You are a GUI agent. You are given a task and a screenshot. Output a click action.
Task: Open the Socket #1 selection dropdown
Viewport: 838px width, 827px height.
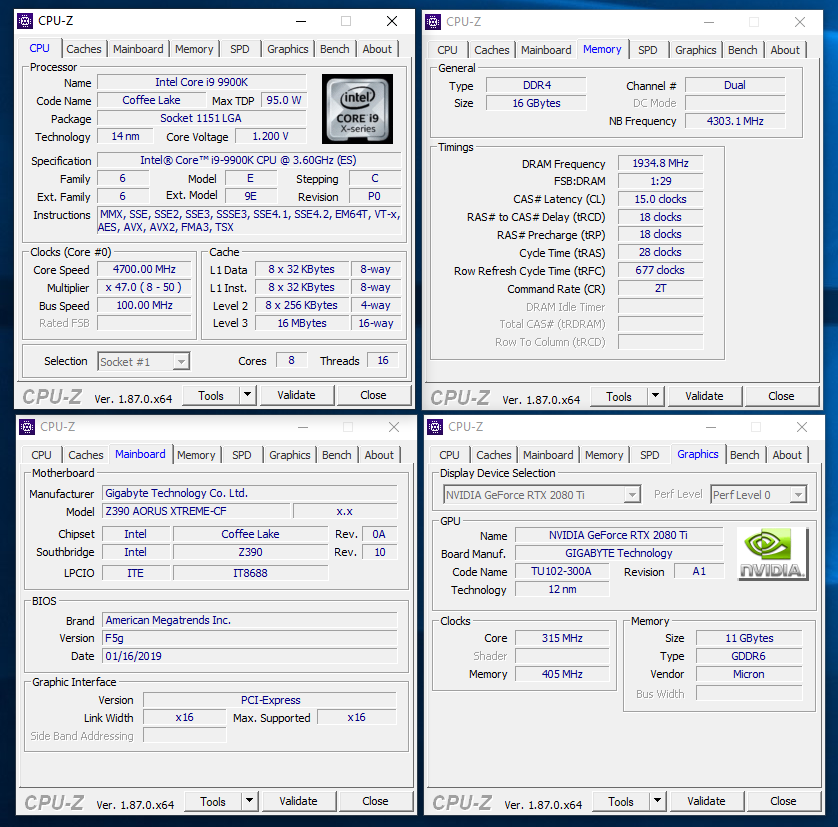(x=182, y=361)
